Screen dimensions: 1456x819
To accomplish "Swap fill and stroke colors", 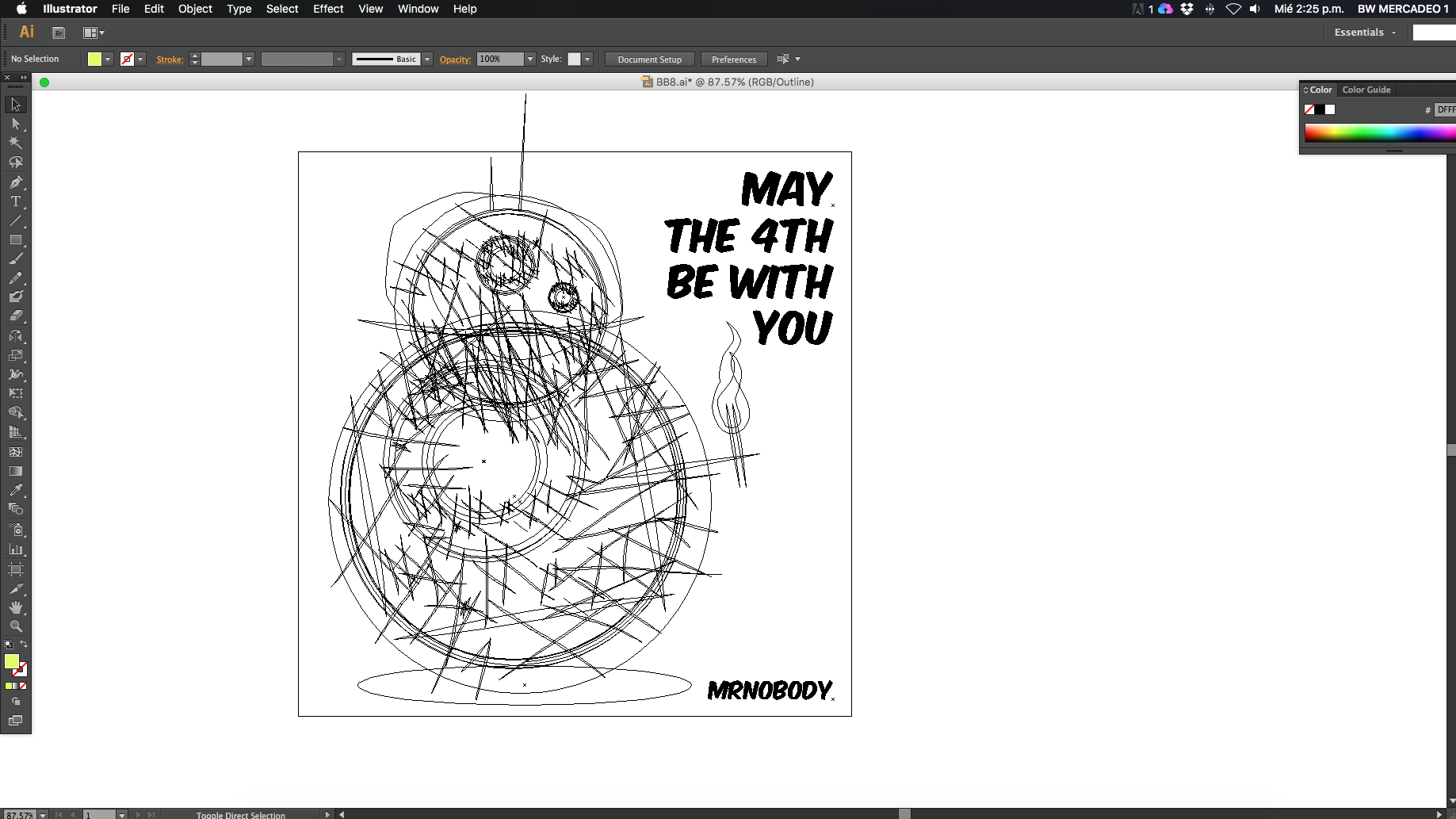I will (x=24, y=644).
